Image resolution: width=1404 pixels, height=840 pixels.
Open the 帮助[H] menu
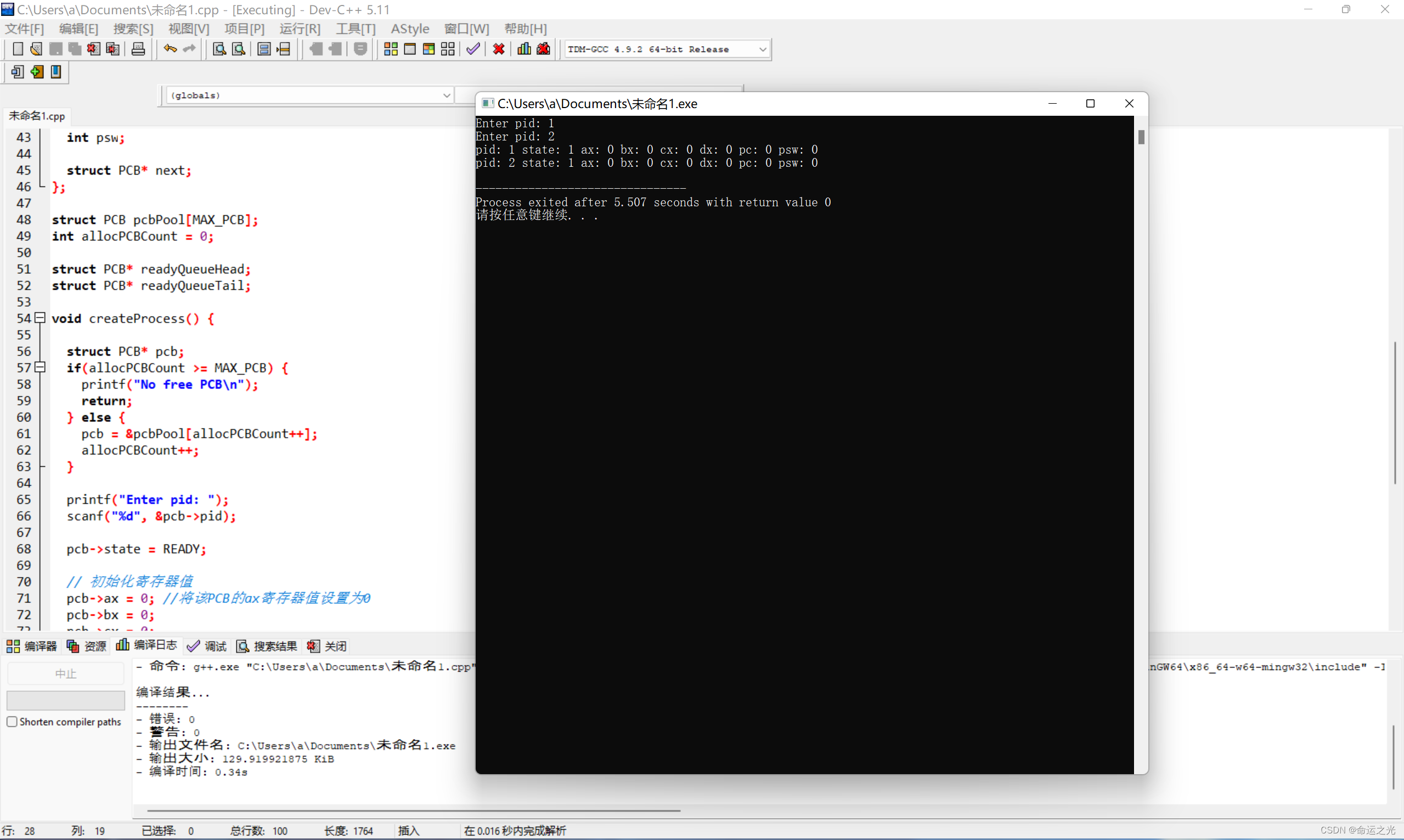coord(526,29)
